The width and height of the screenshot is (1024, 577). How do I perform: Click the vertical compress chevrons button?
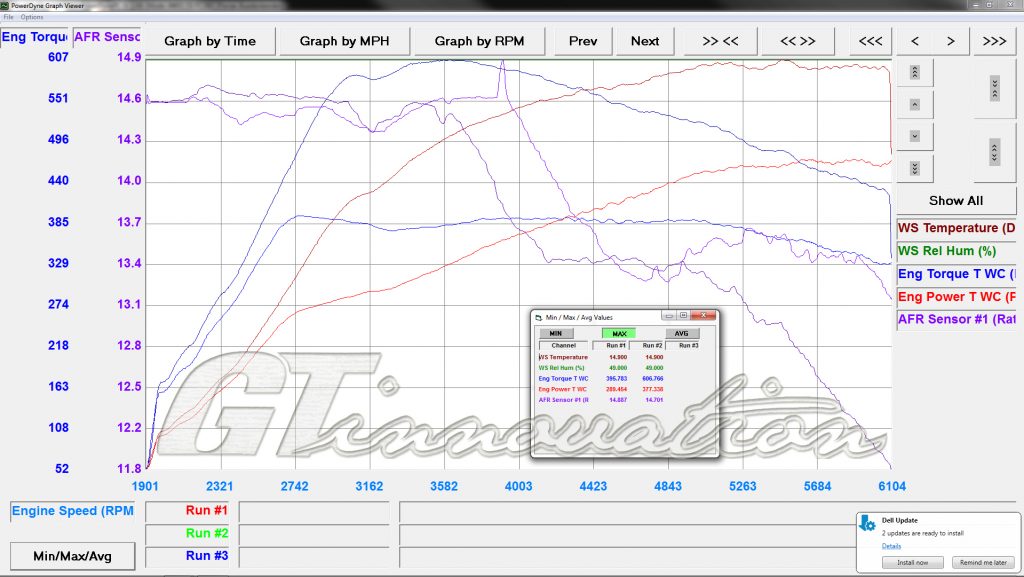click(x=995, y=88)
